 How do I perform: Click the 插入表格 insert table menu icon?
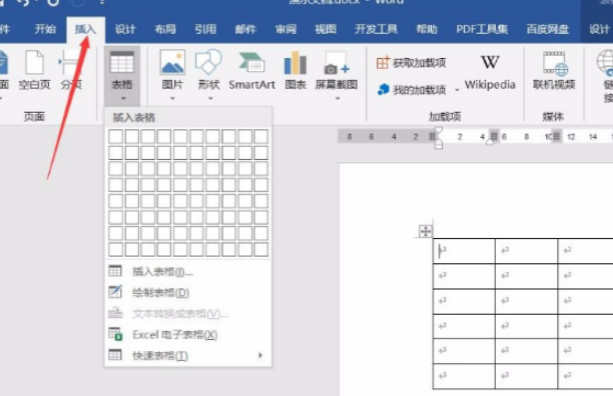(115, 271)
